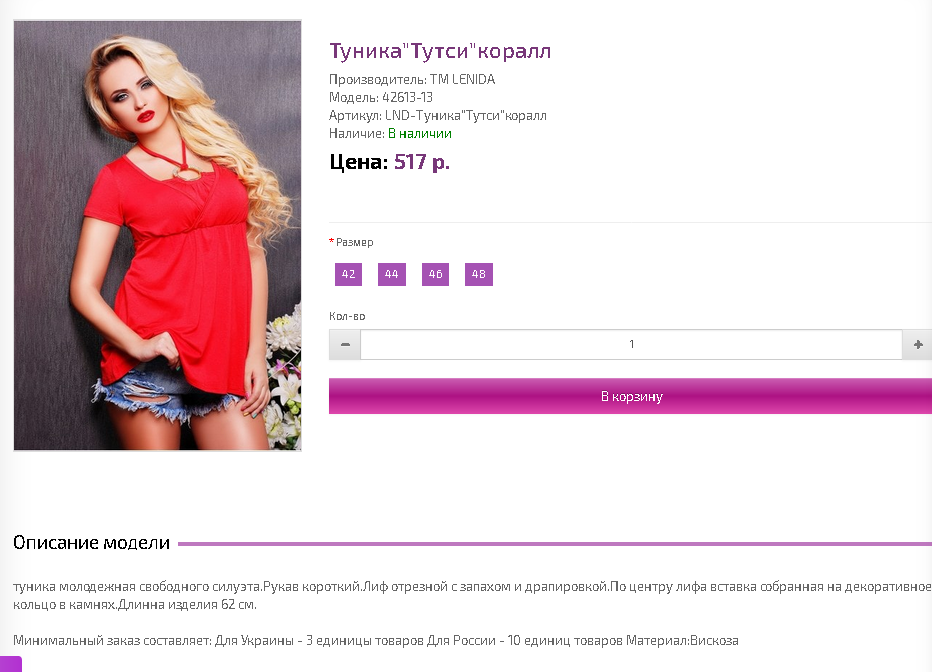Decrease quantity with the minus button
Screen dimensions: 932x672
[x=345, y=345]
